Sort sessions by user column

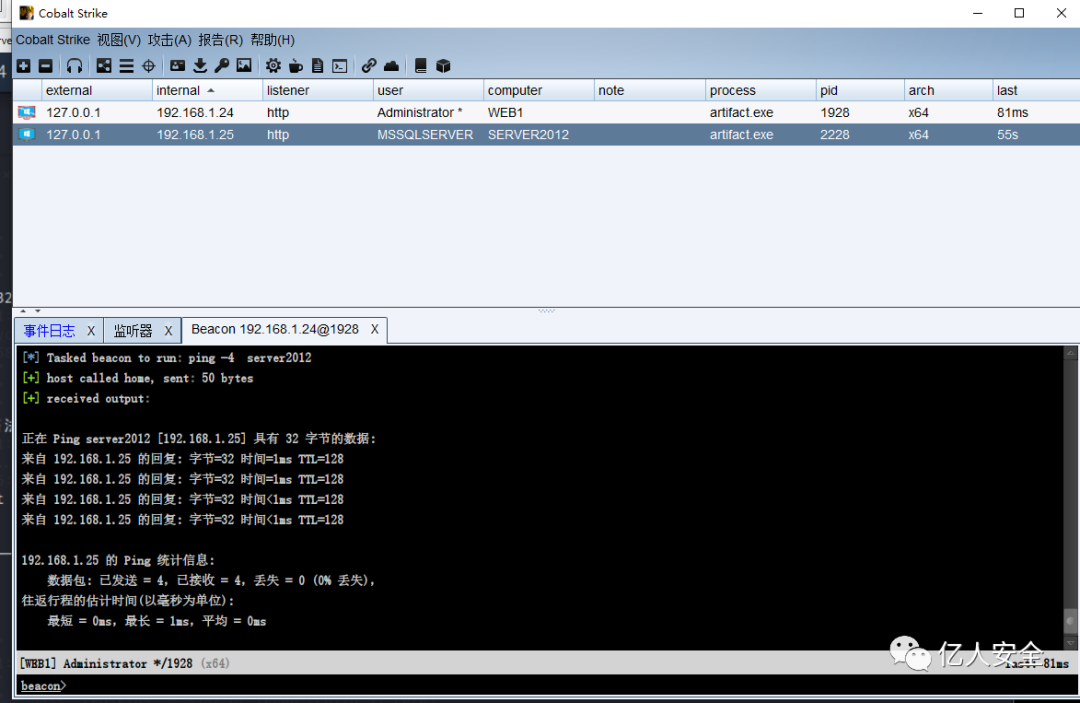(428, 90)
